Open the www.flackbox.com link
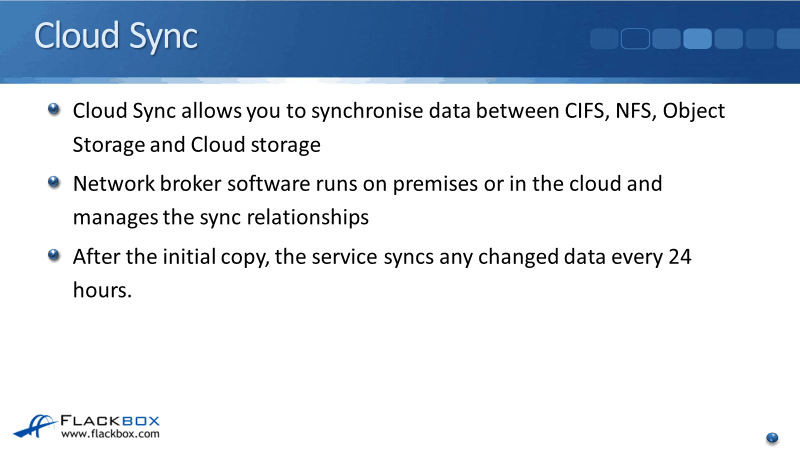Image resolution: width=800 pixels, height=450 pixels. click(110, 434)
